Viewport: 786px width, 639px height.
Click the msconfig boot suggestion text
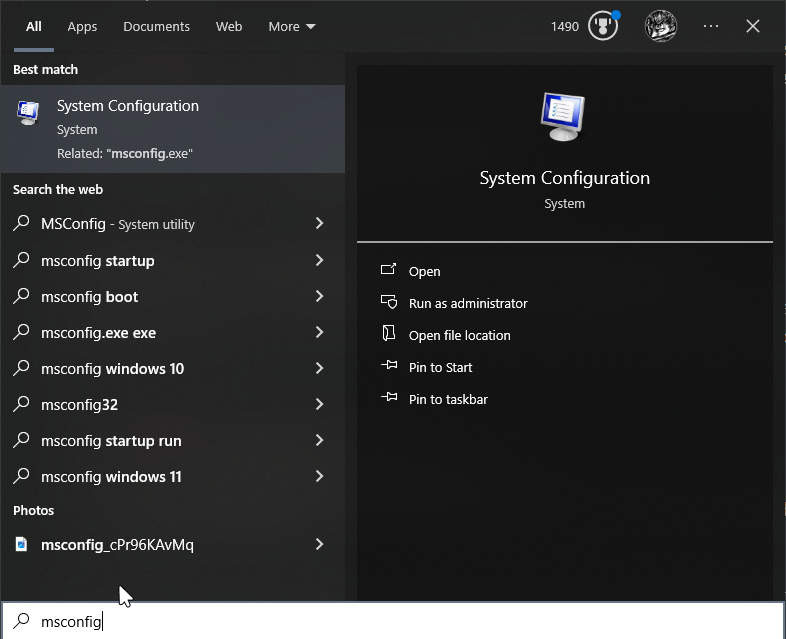click(89, 297)
